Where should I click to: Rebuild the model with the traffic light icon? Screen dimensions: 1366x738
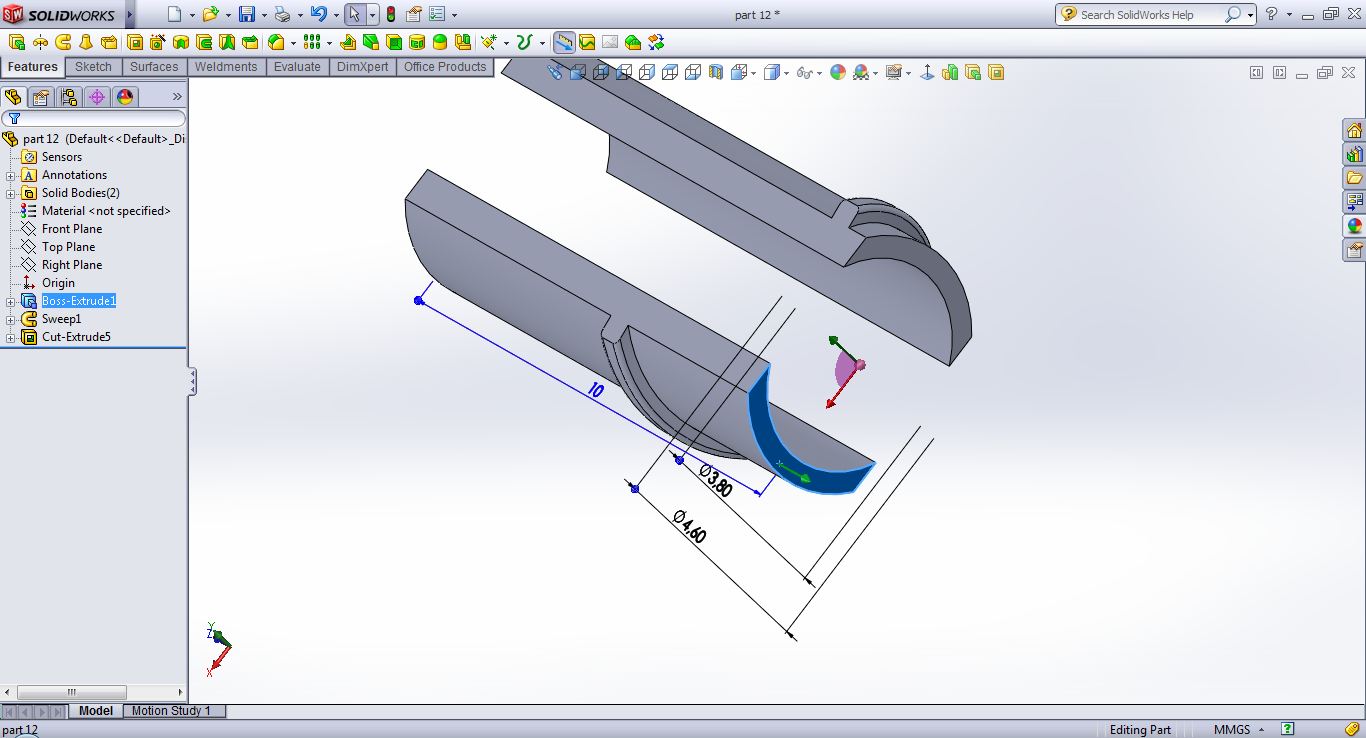pos(390,14)
